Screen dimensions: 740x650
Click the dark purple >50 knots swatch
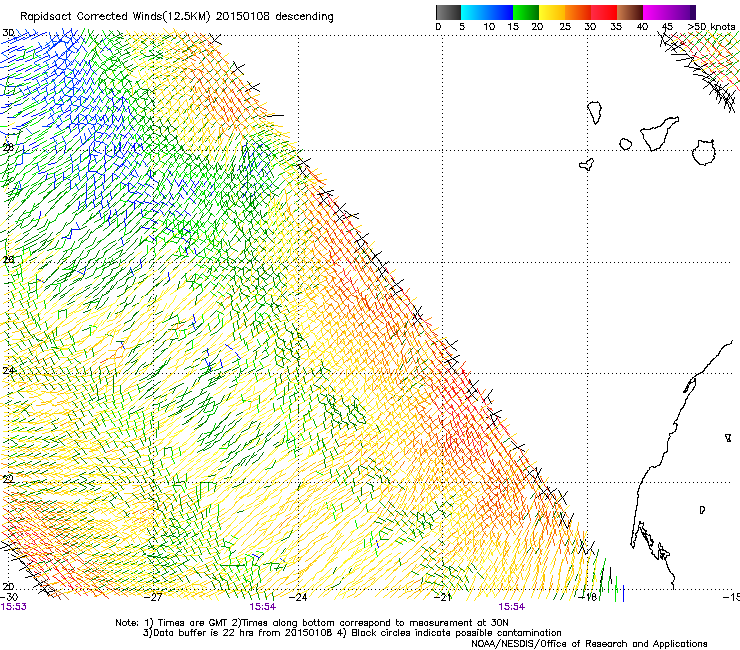click(691, 12)
